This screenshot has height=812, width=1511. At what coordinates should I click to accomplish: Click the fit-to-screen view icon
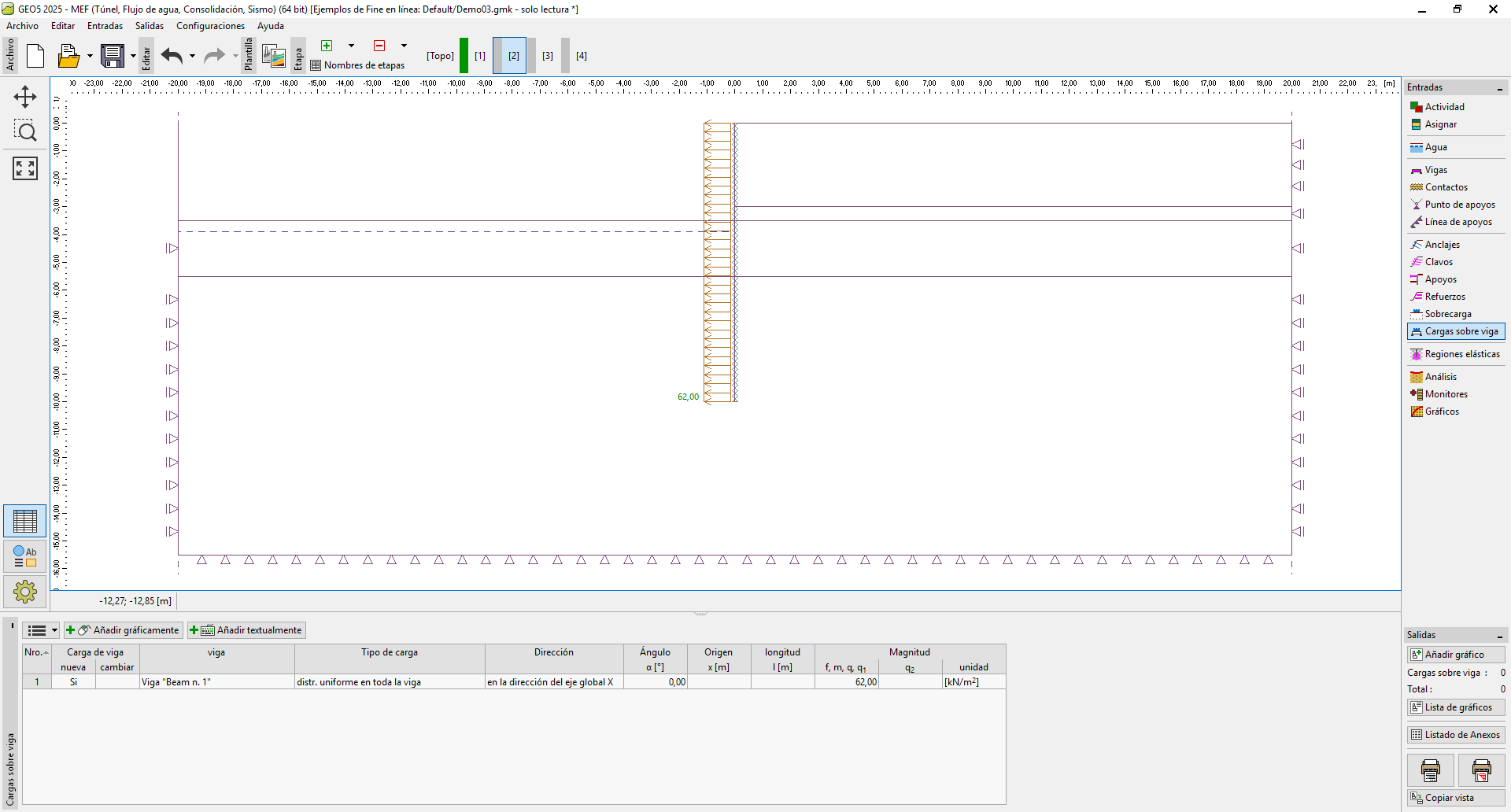coord(25,168)
